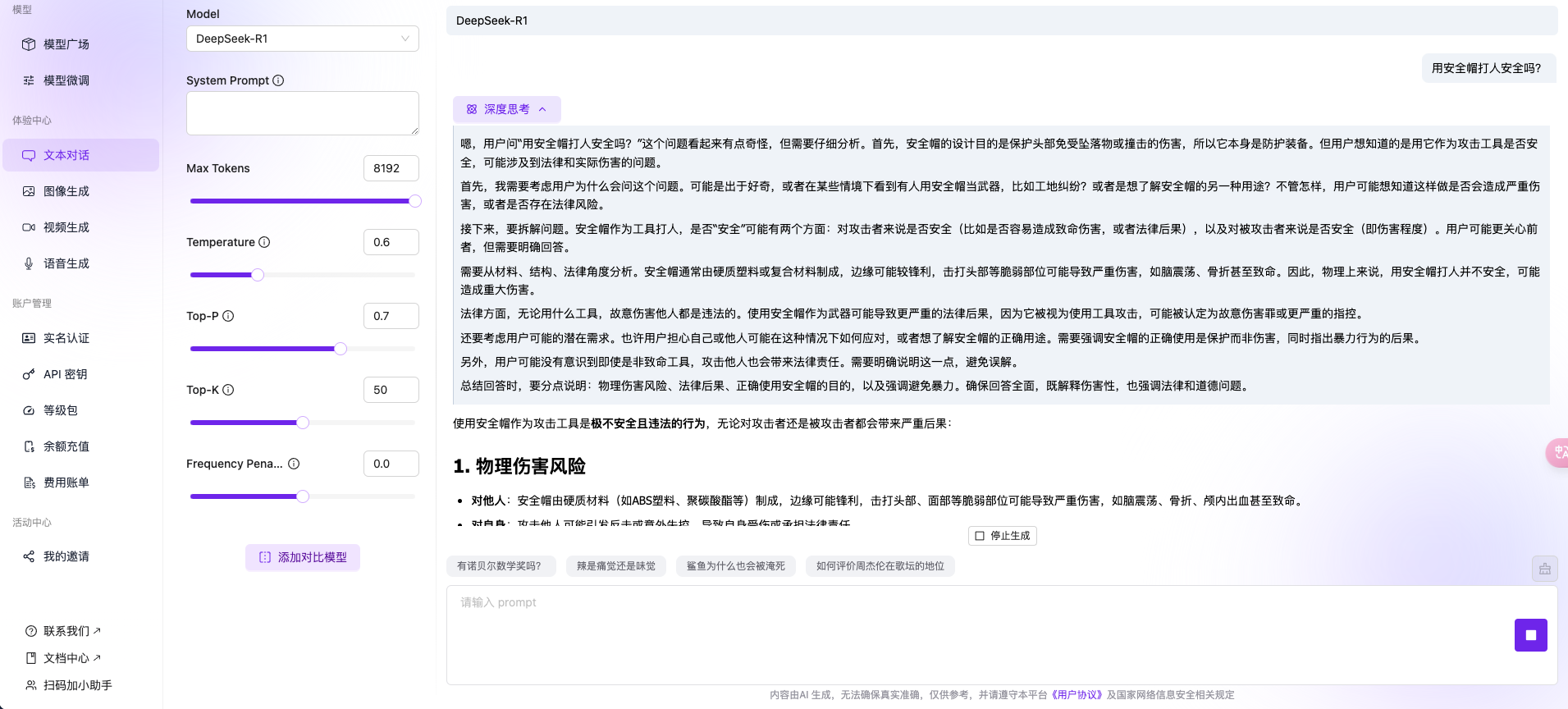Open 费用账单 page
1568x709 pixels.
80,483
